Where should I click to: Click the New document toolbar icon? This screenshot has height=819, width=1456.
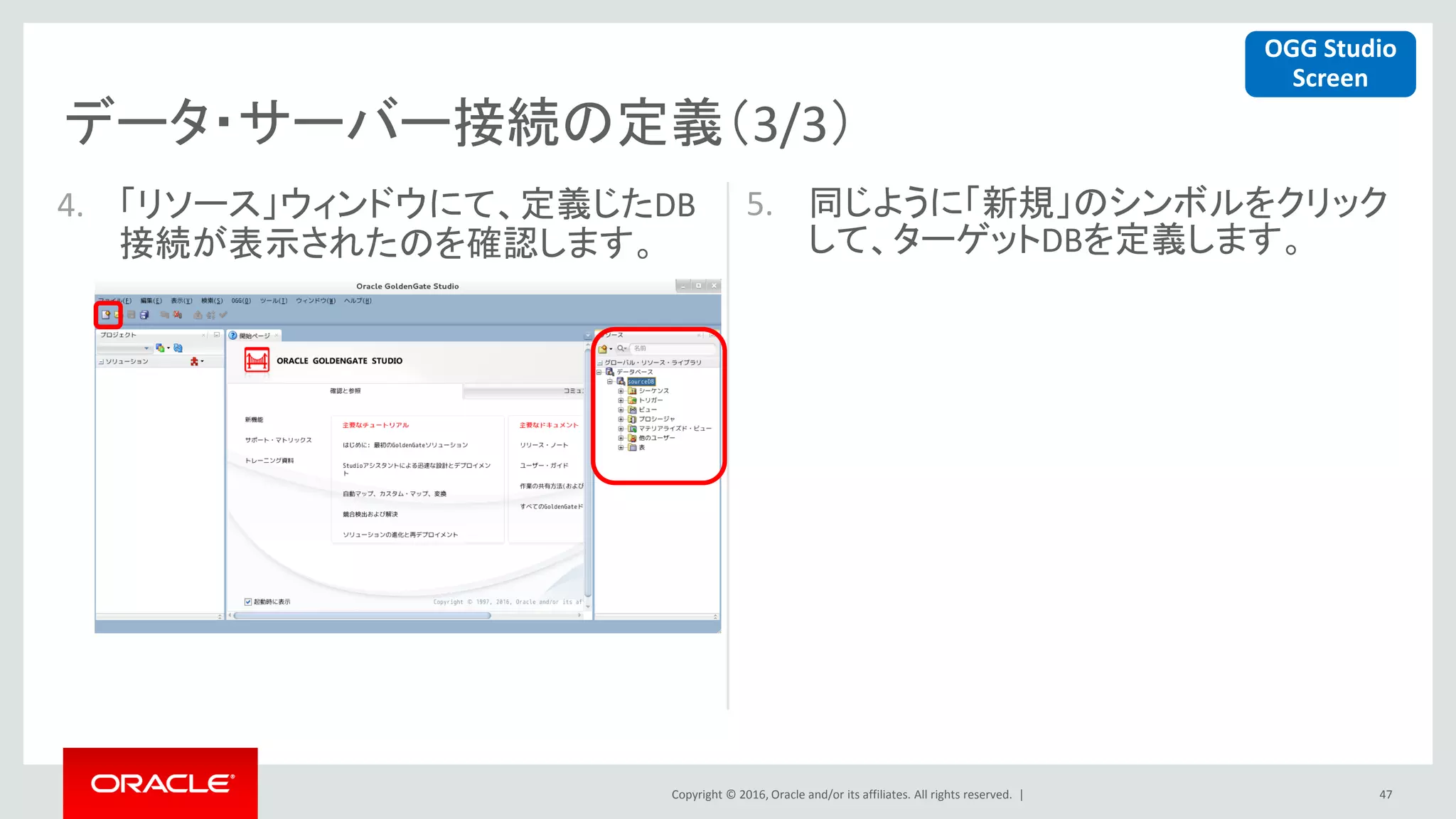tap(105, 314)
